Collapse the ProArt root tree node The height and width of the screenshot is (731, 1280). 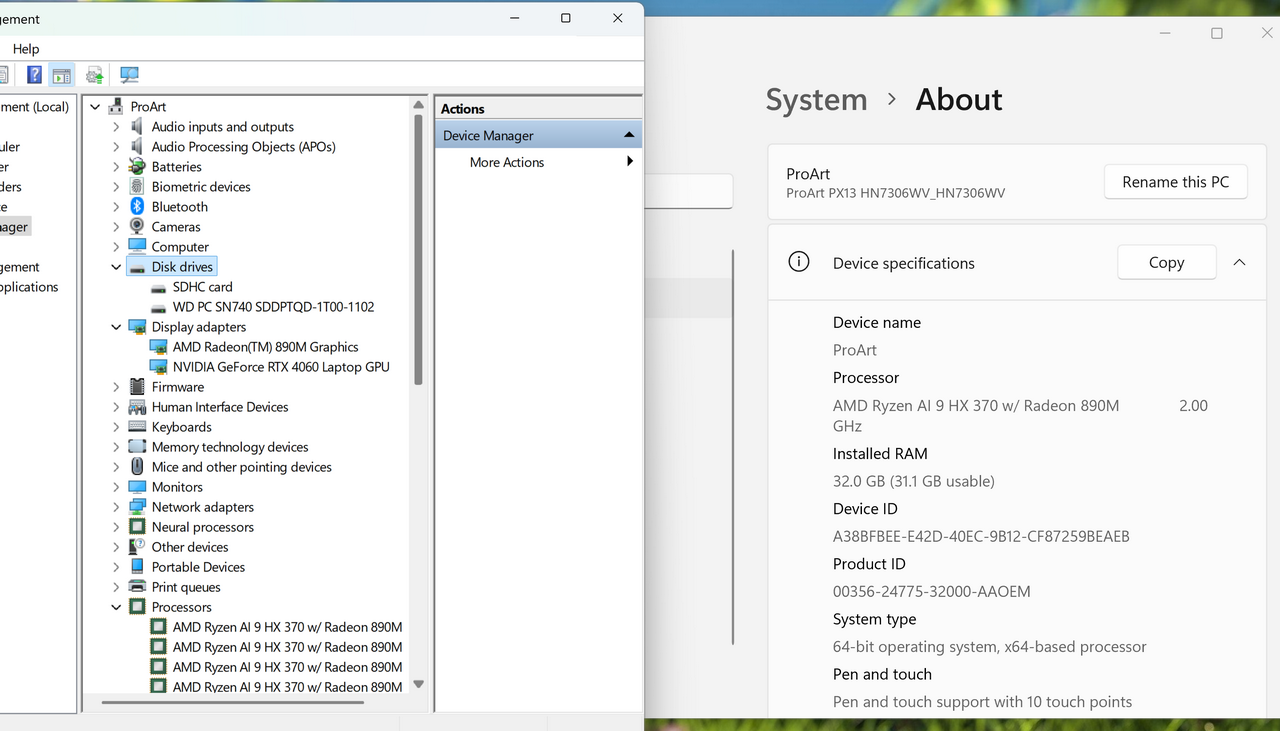[96, 107]
